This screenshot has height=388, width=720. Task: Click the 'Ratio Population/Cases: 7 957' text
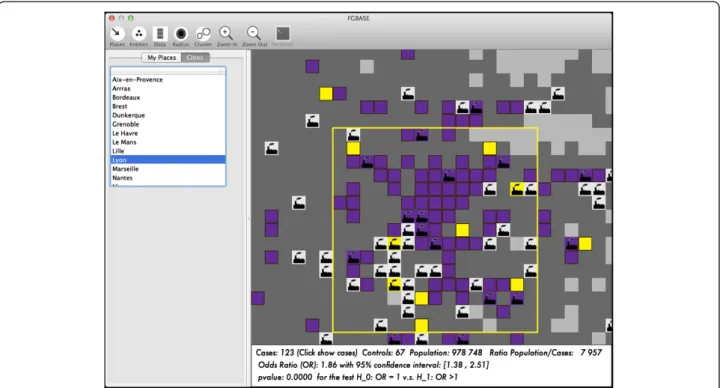tap(546, 353)
